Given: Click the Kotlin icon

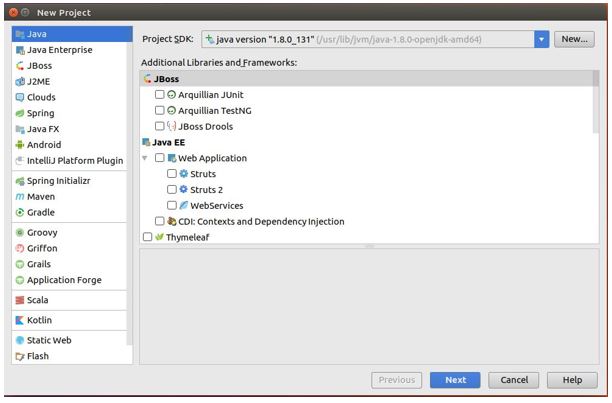Looking at the screenshot, I should (20, 320).
